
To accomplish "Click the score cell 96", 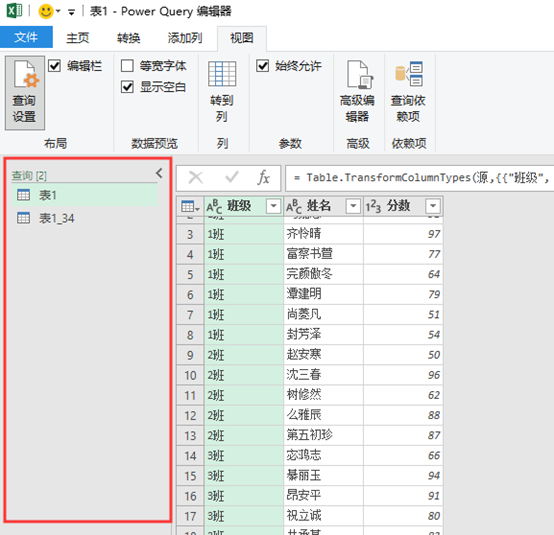I will point(403,375).
